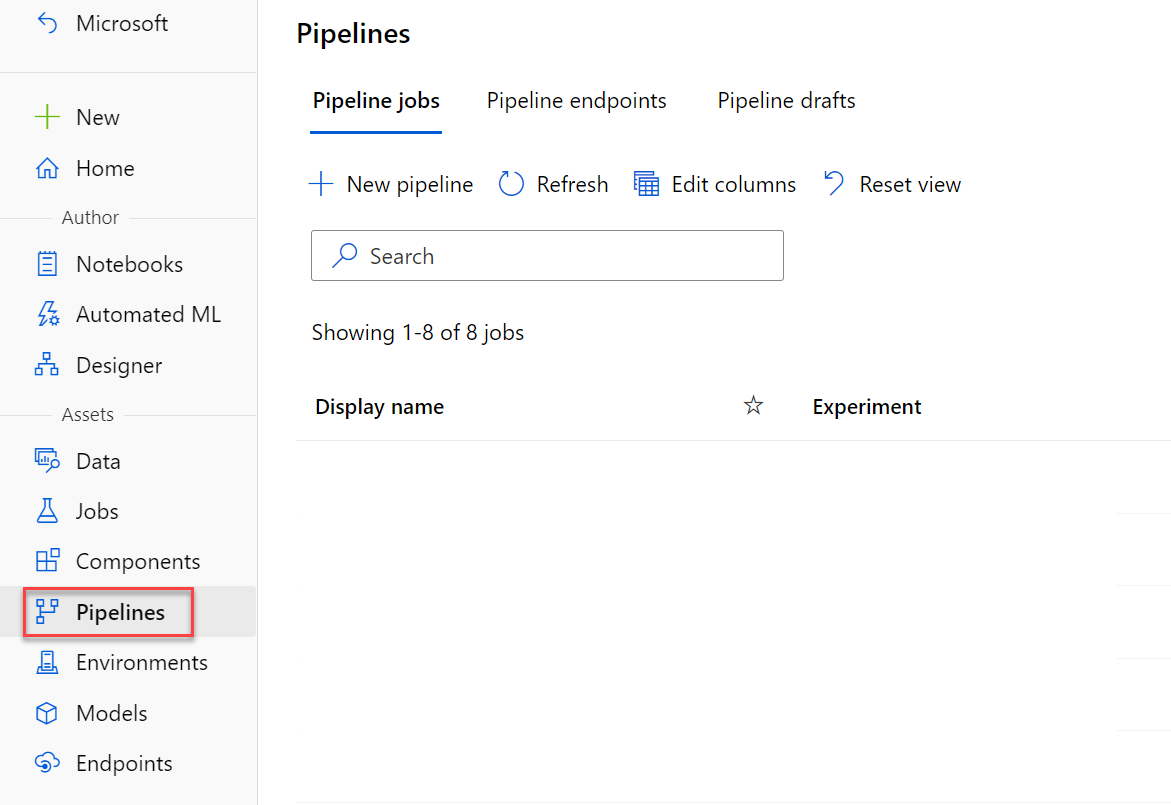The image size is (1171, 805).
Task: Sort by the Display name column header
Action: click(379, 407)
